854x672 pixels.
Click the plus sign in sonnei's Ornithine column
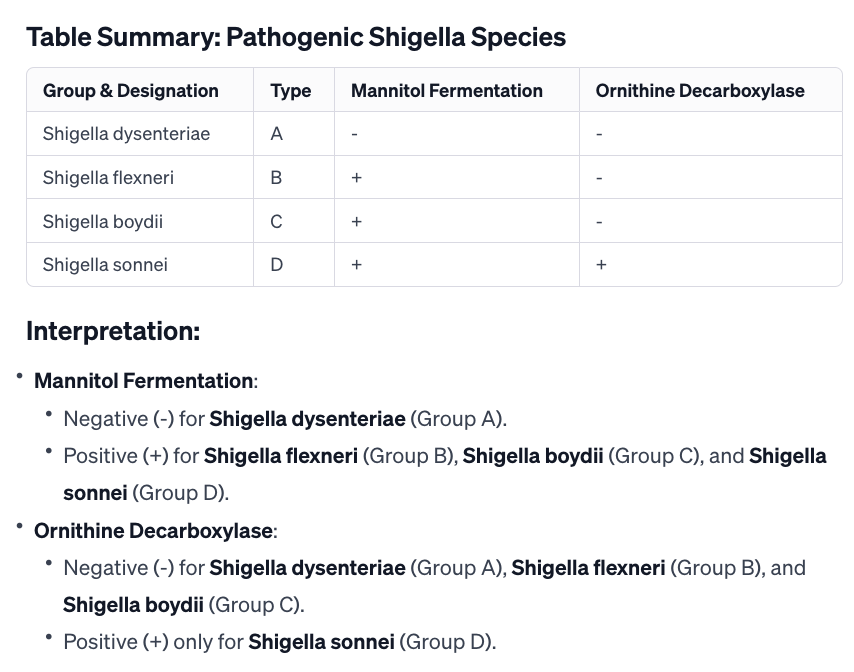[601, 265]
